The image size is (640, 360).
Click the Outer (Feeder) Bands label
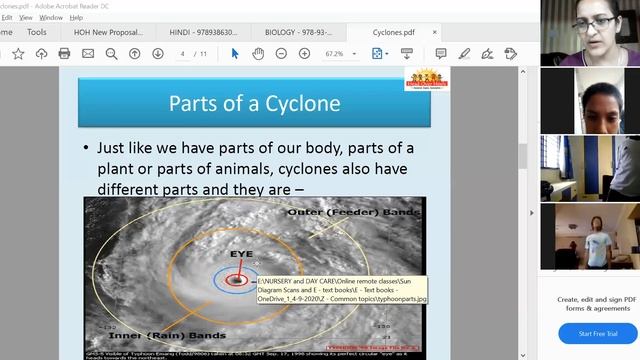coord(353,212)
